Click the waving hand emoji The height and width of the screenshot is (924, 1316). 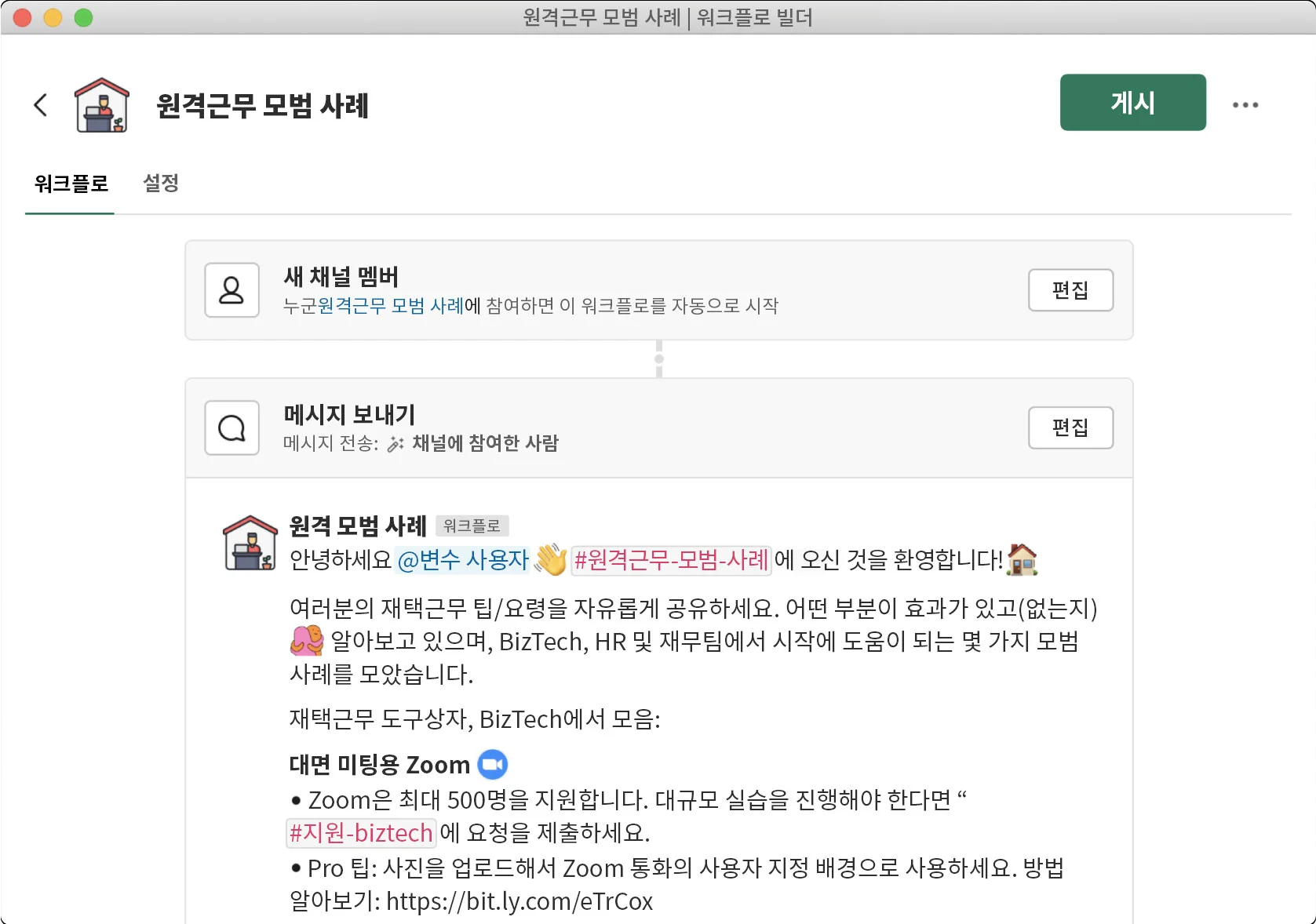click(x=550, y=560)
